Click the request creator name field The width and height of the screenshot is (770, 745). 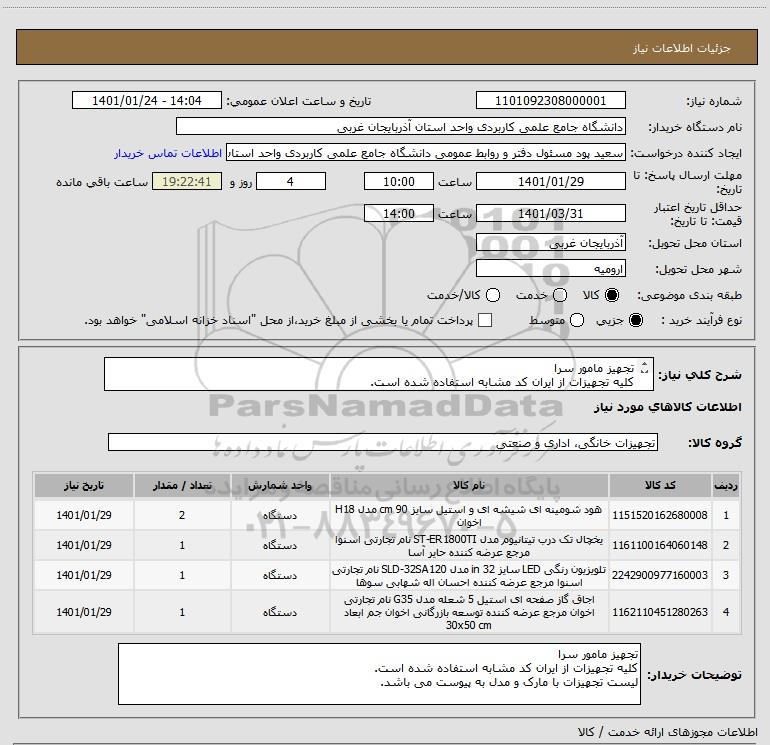click(426, 153)
